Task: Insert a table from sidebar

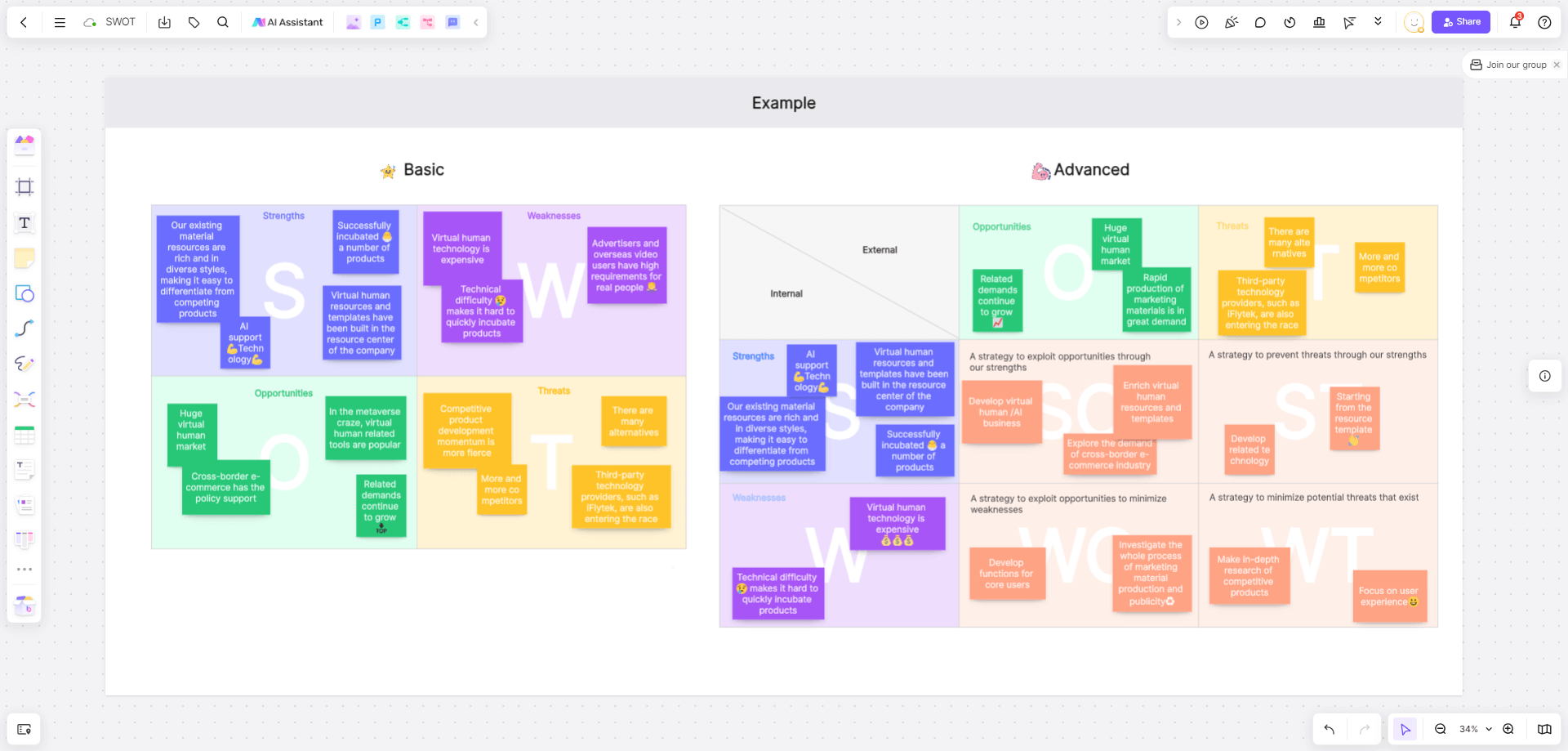Action: tap(24, 436)
